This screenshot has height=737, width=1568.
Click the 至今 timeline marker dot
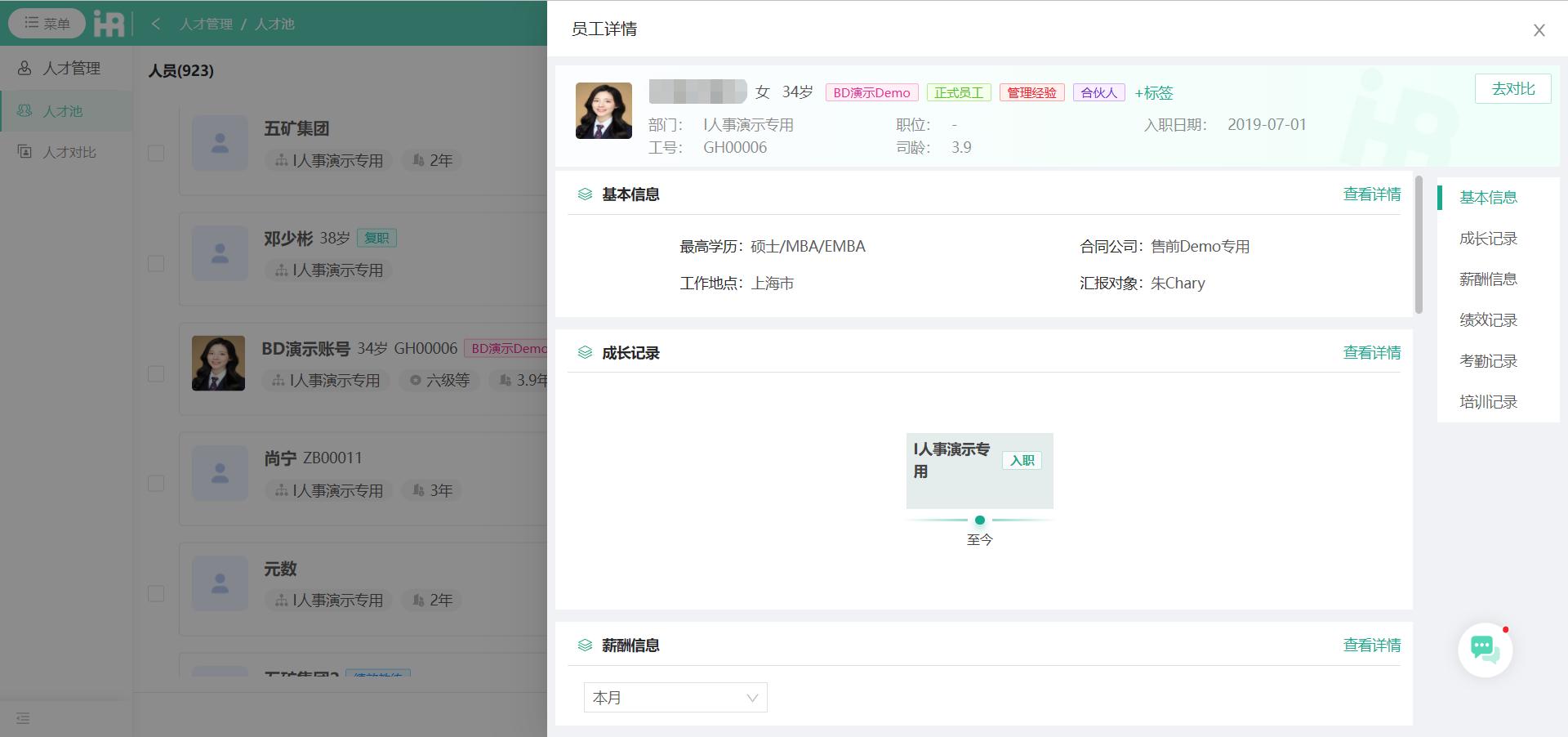[x=980, y=520]
